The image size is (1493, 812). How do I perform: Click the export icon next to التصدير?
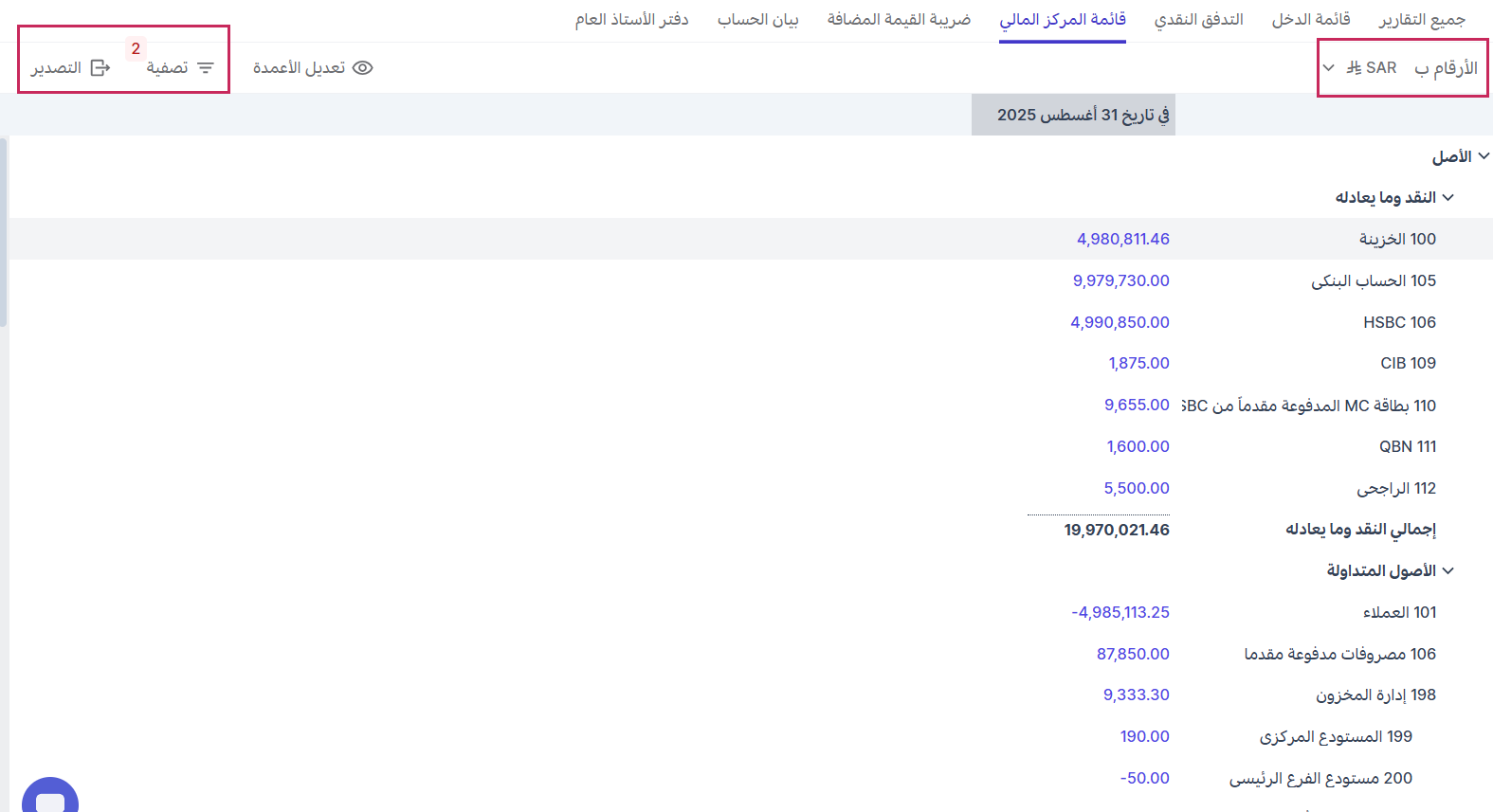pos(100,68)
